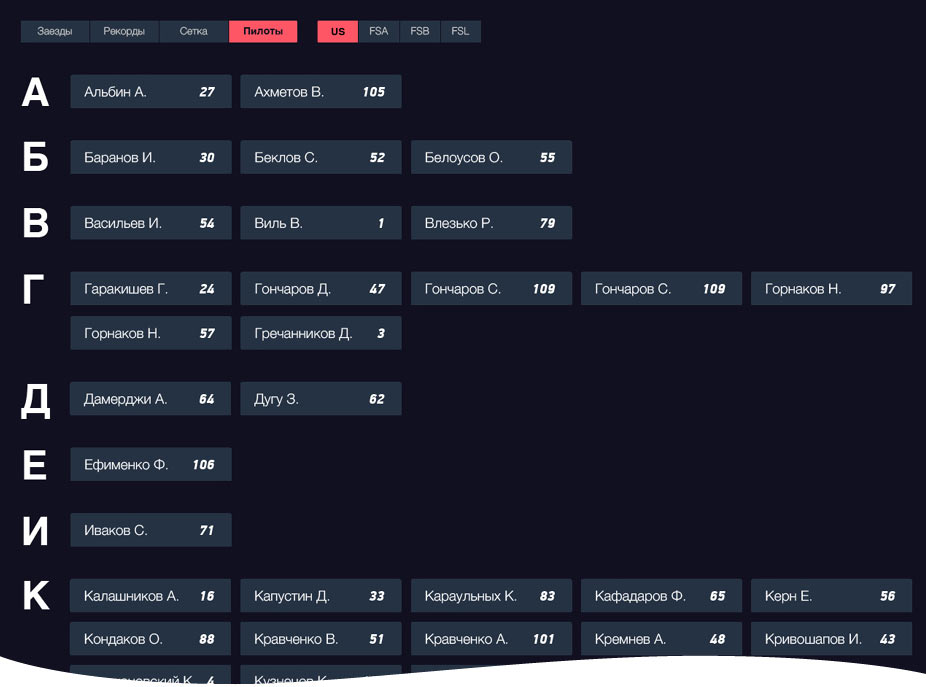The image size is (926, 687).
Task: Select the Сетка tab
Action: [194, 32]
